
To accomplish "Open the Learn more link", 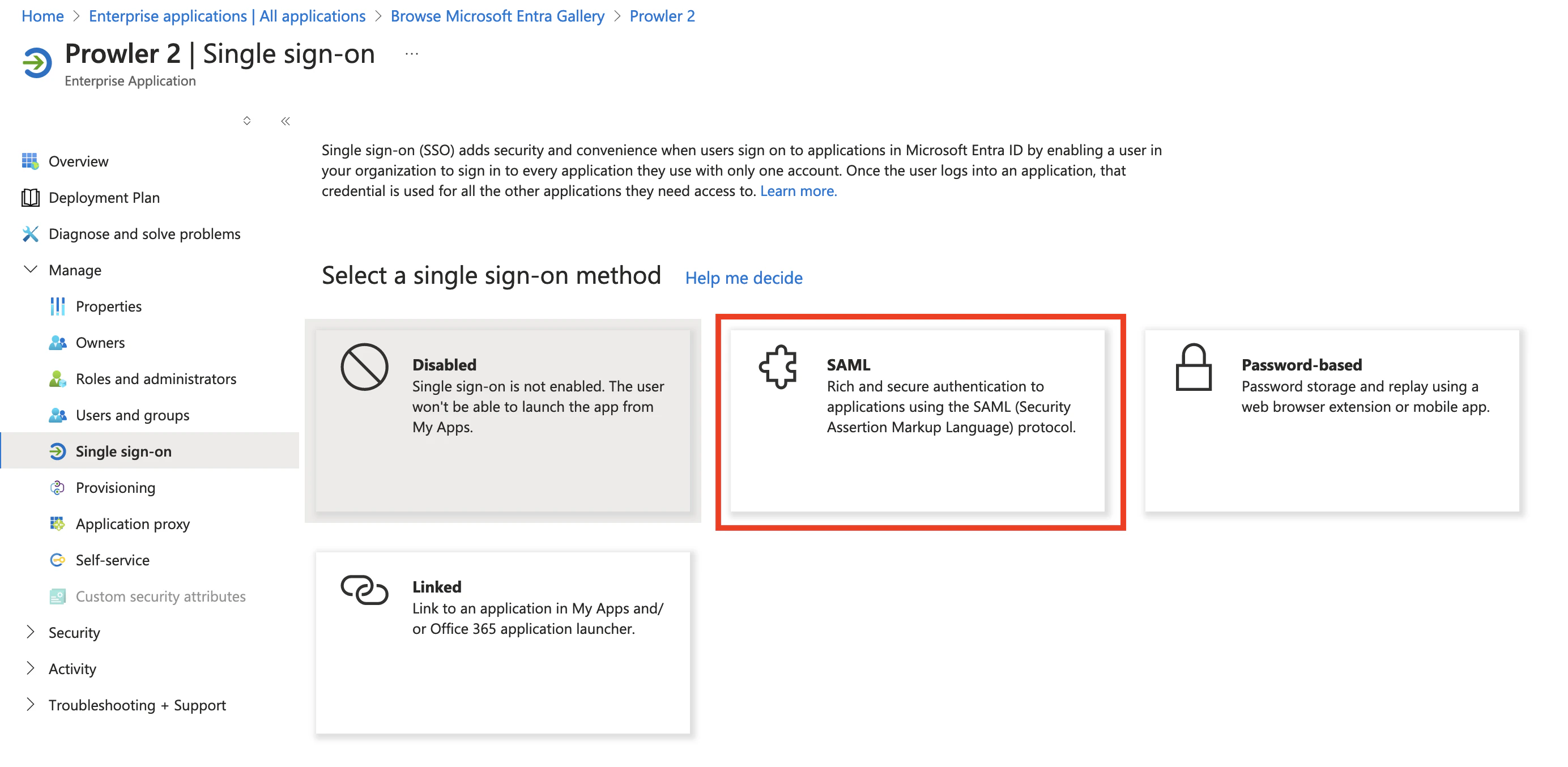I will 798,190.
